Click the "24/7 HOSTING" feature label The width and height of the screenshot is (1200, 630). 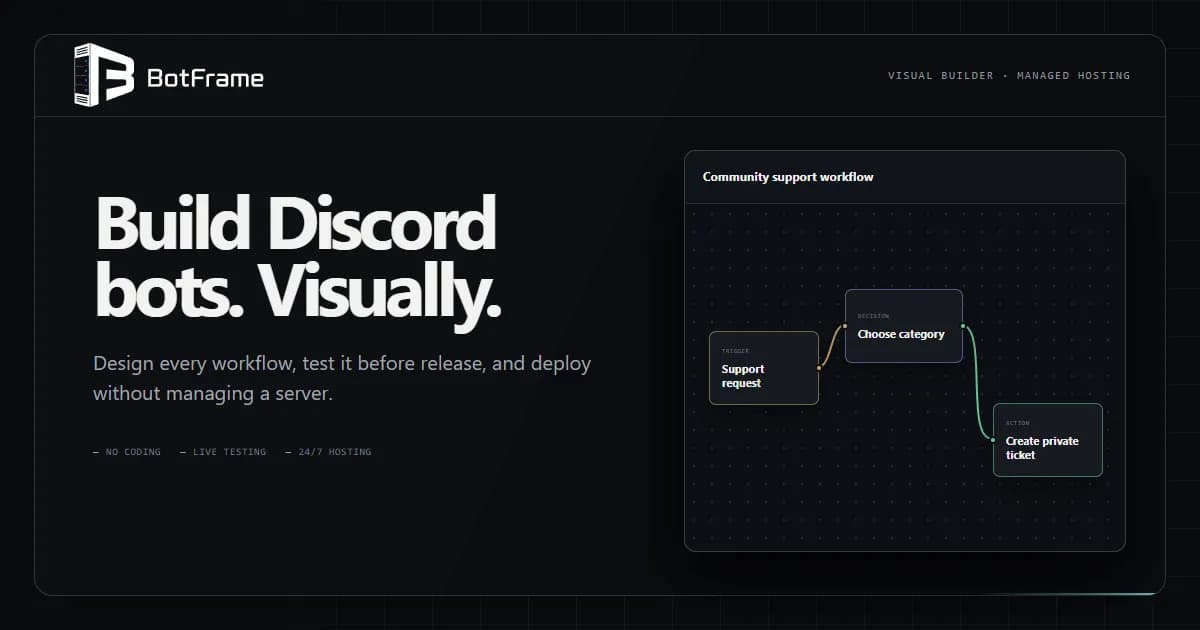[334, 452]
